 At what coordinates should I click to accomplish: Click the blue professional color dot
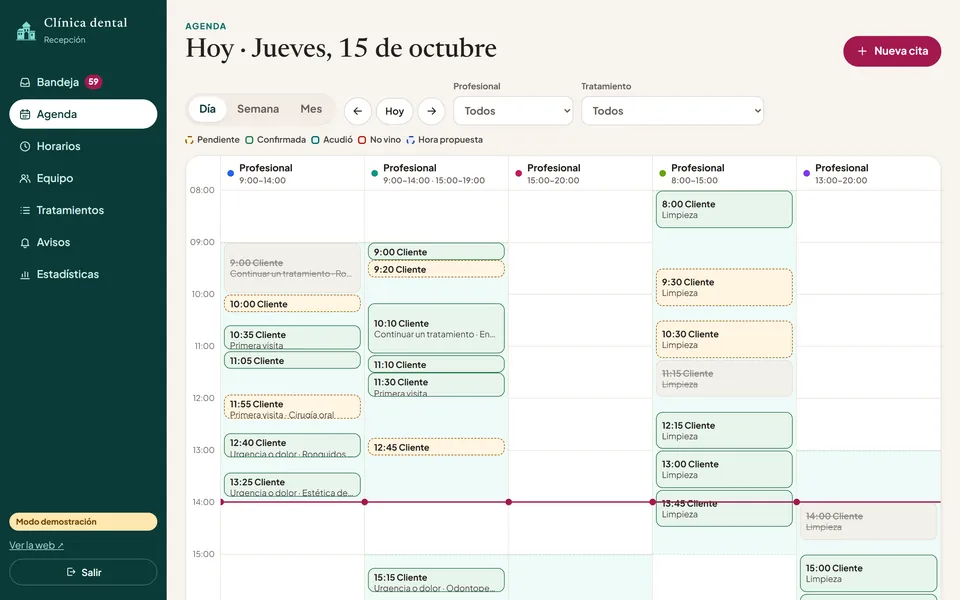coord(230,173)
